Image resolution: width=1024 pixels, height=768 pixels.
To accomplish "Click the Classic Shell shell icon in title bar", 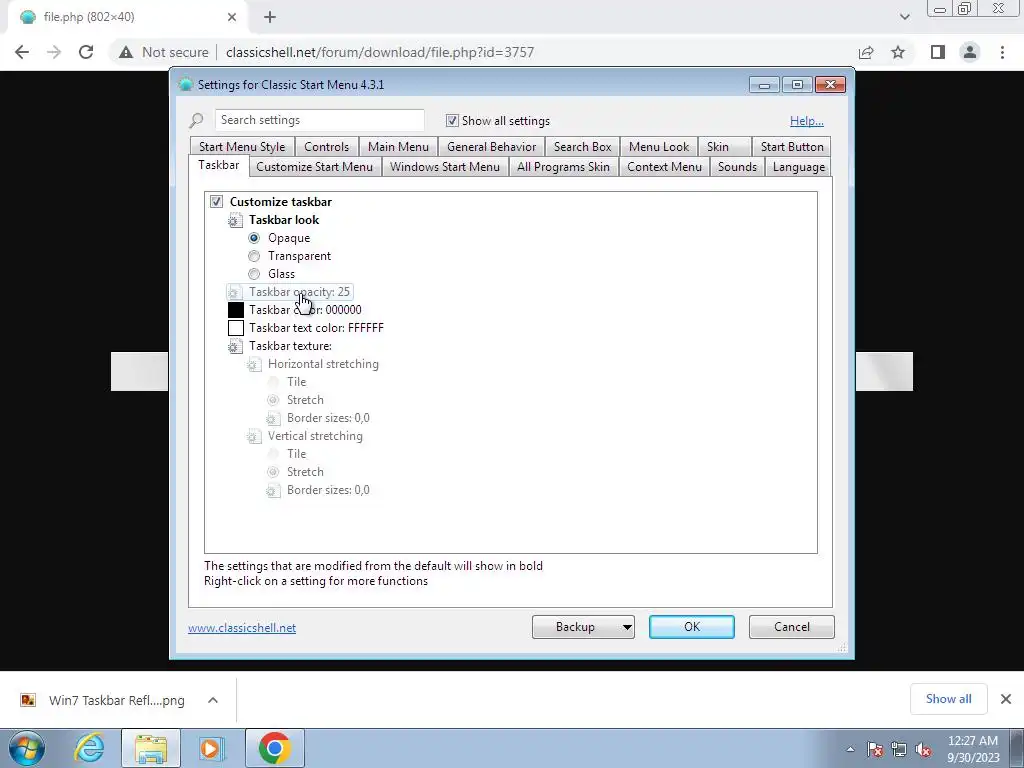I will tap(185, 84).
